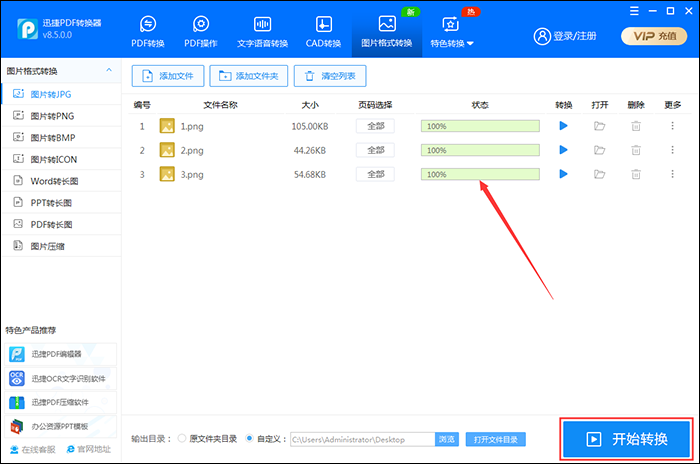Select 图片转ICON in the sidebar

click(x=61, y=159)
